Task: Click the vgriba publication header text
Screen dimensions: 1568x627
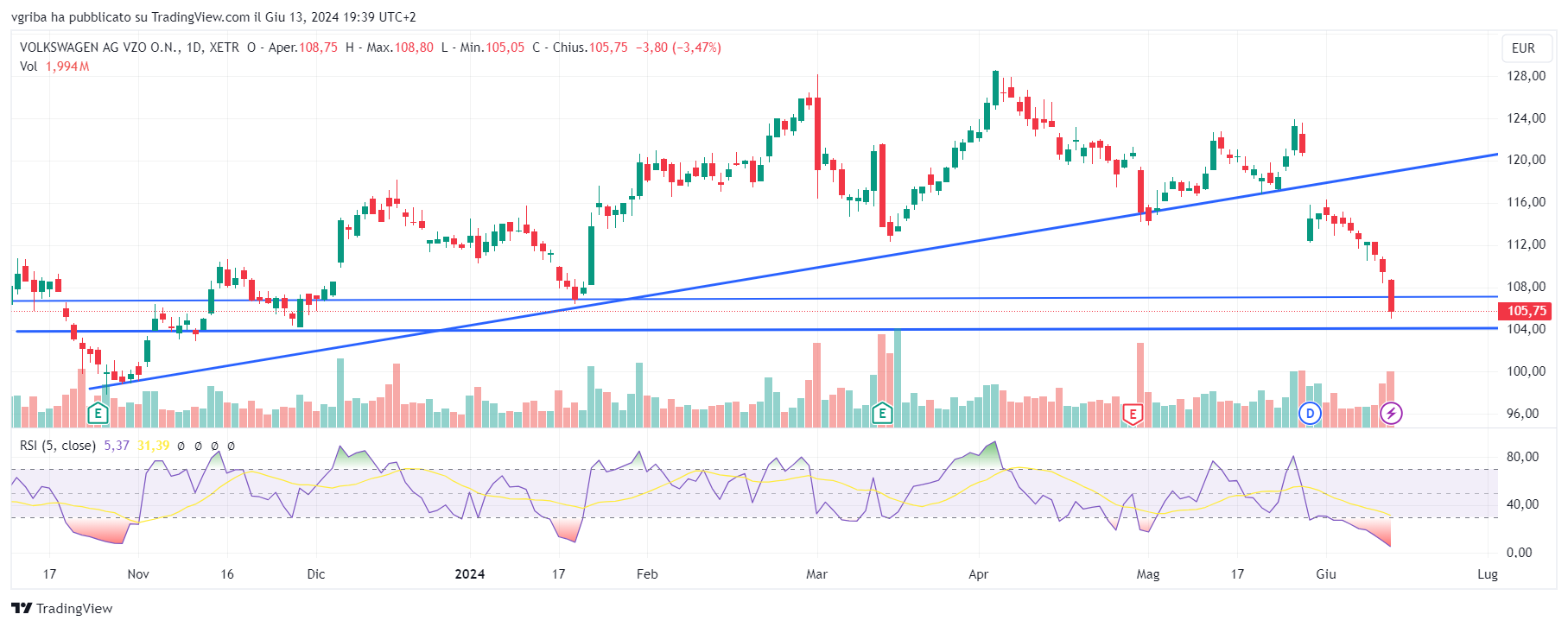Action: (213, 17)
